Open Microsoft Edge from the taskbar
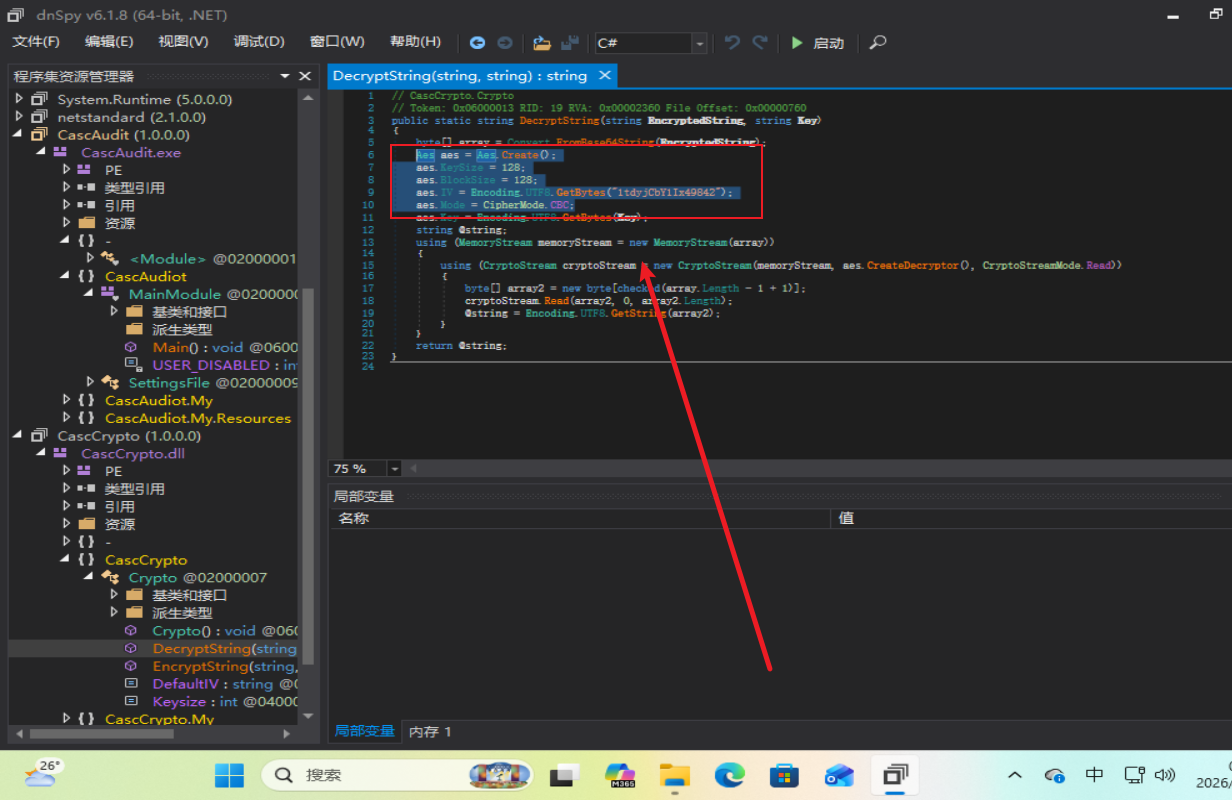The image size is (1232, 800). pyautogui.click(x=729, y=775)
